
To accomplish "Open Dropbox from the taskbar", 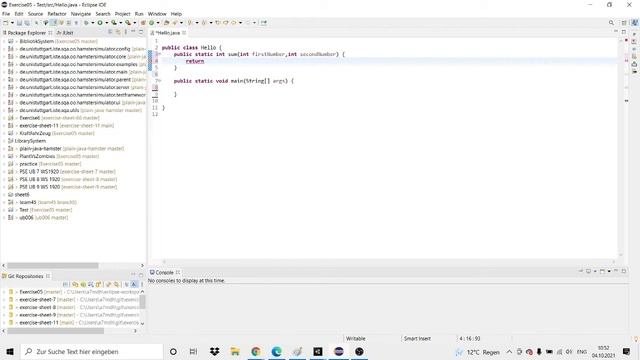I will coord(214,351).
